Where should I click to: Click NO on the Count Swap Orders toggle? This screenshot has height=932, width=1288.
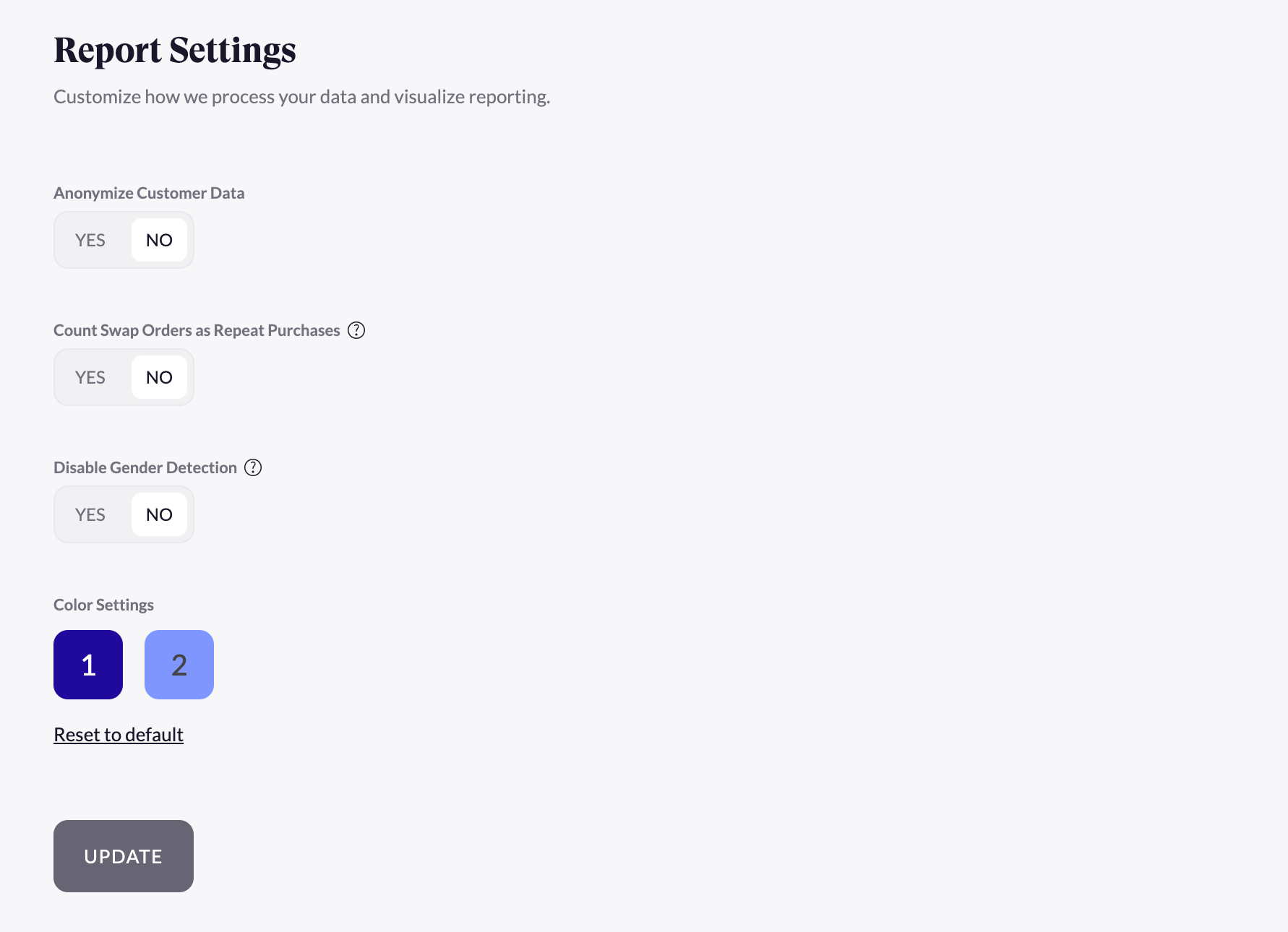click(159, 376)
